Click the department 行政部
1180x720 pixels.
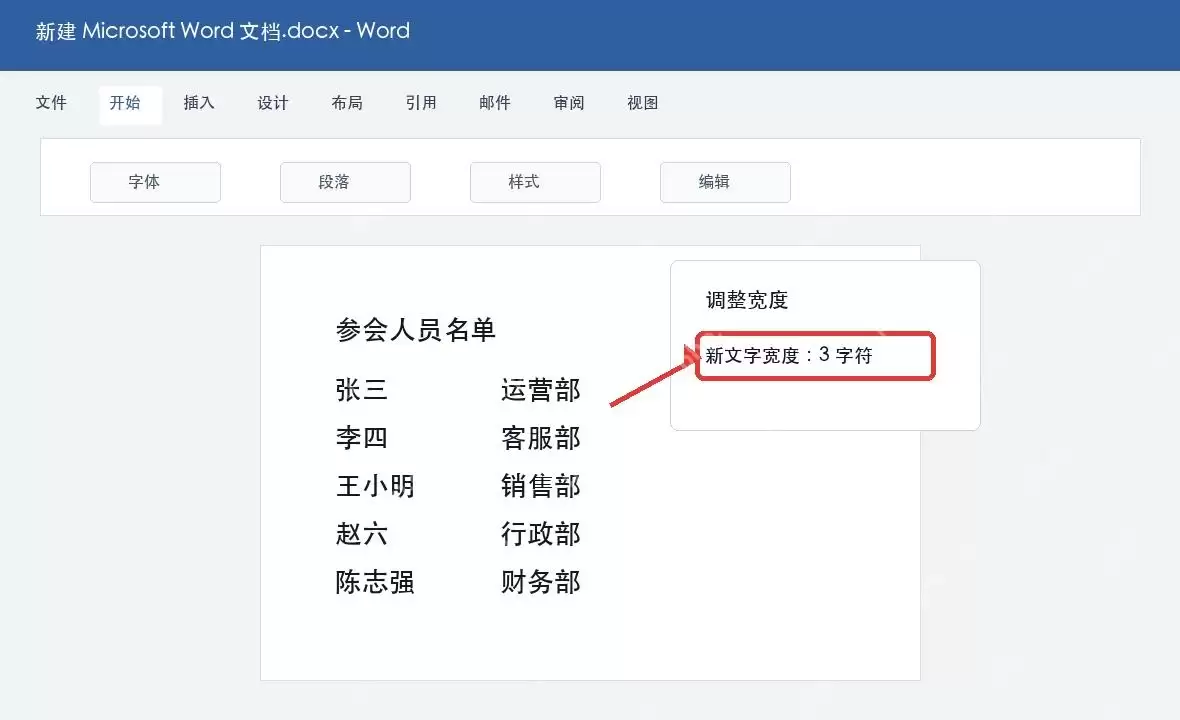point(541,534)
